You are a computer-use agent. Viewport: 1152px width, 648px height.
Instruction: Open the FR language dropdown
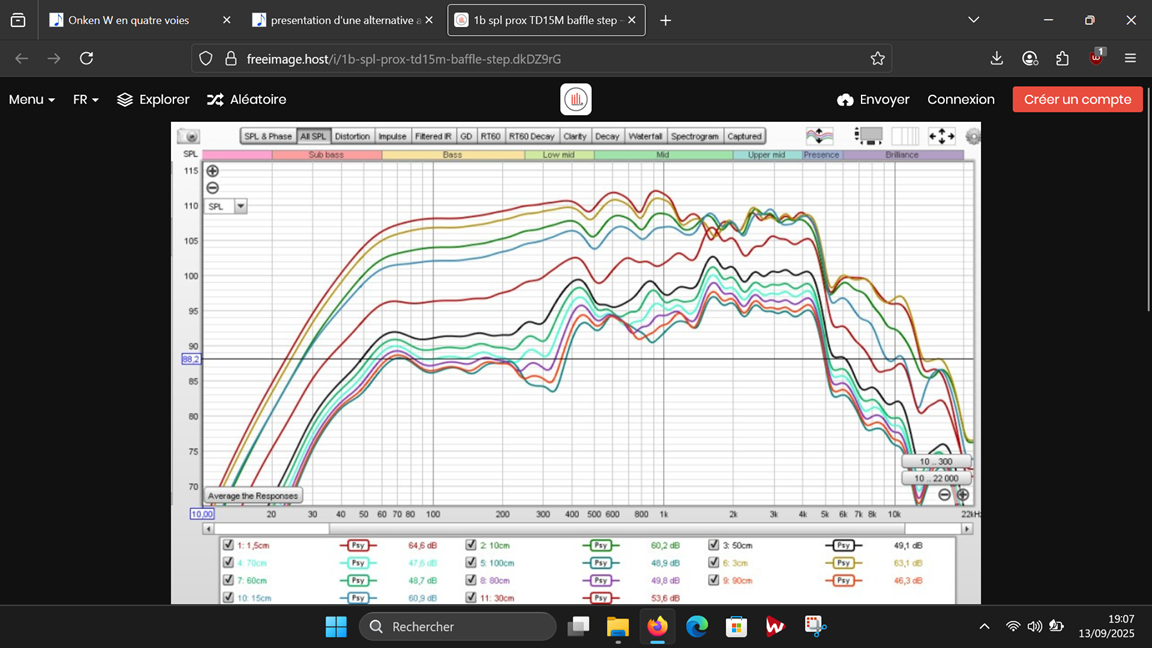pyautogui.click(x=85, y=99)
